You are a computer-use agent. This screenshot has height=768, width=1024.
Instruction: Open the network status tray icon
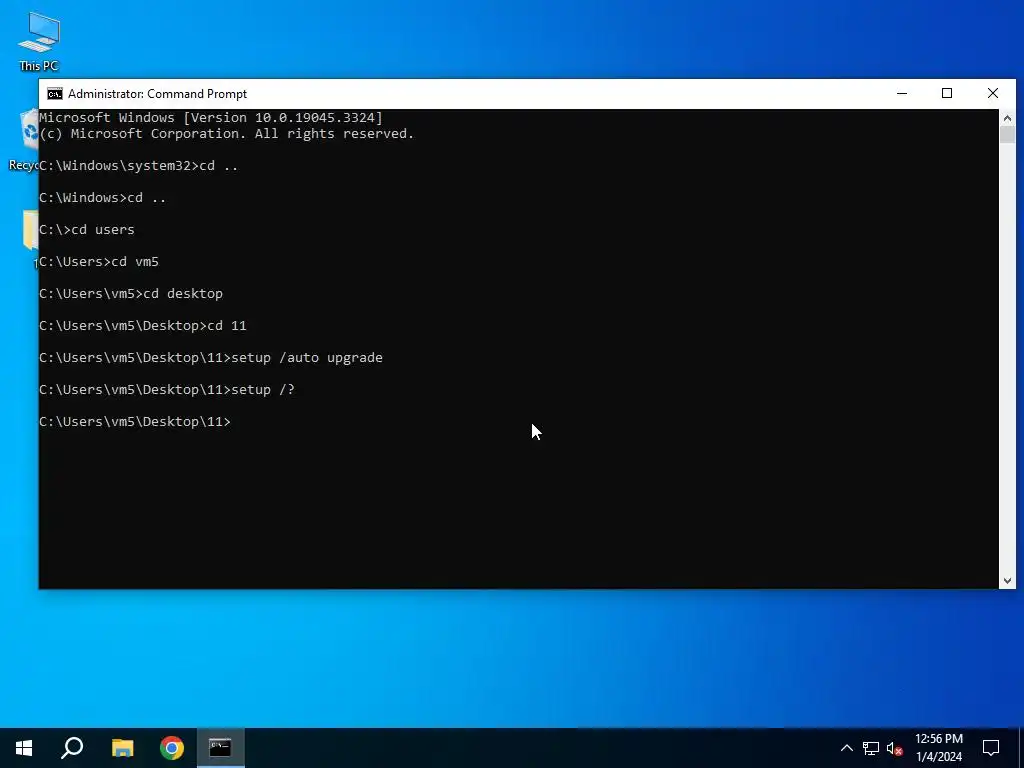871,748
